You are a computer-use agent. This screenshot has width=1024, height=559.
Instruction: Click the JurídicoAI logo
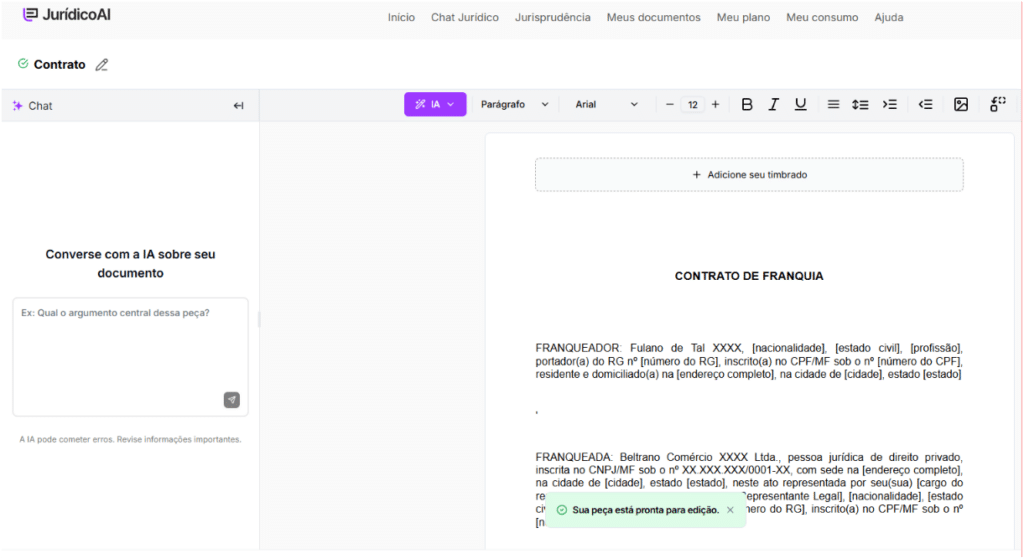(67, 14)
